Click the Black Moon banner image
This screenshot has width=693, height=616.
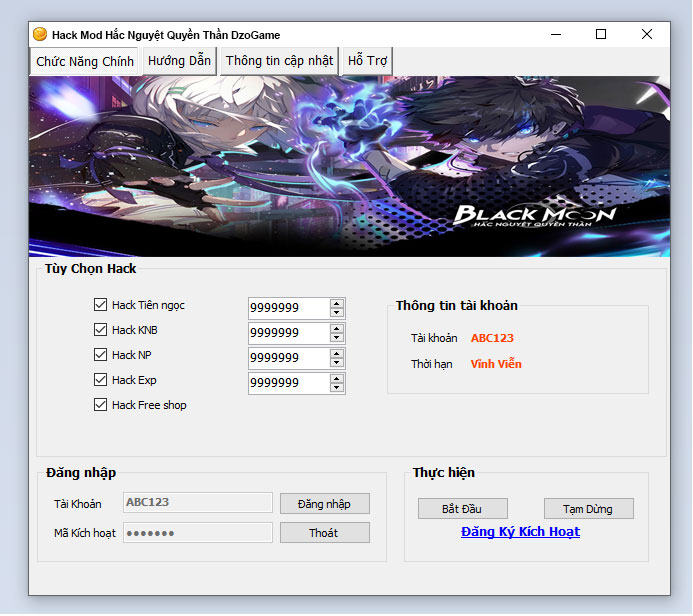coord(349,167)
